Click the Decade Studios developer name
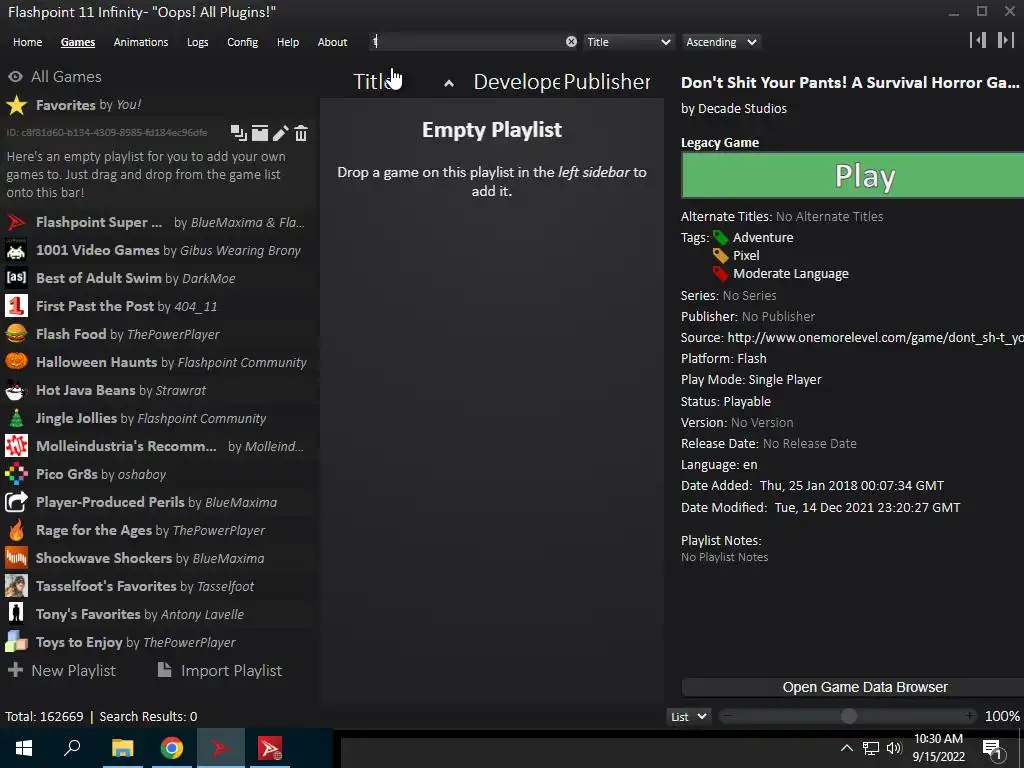 coord(742,108)
